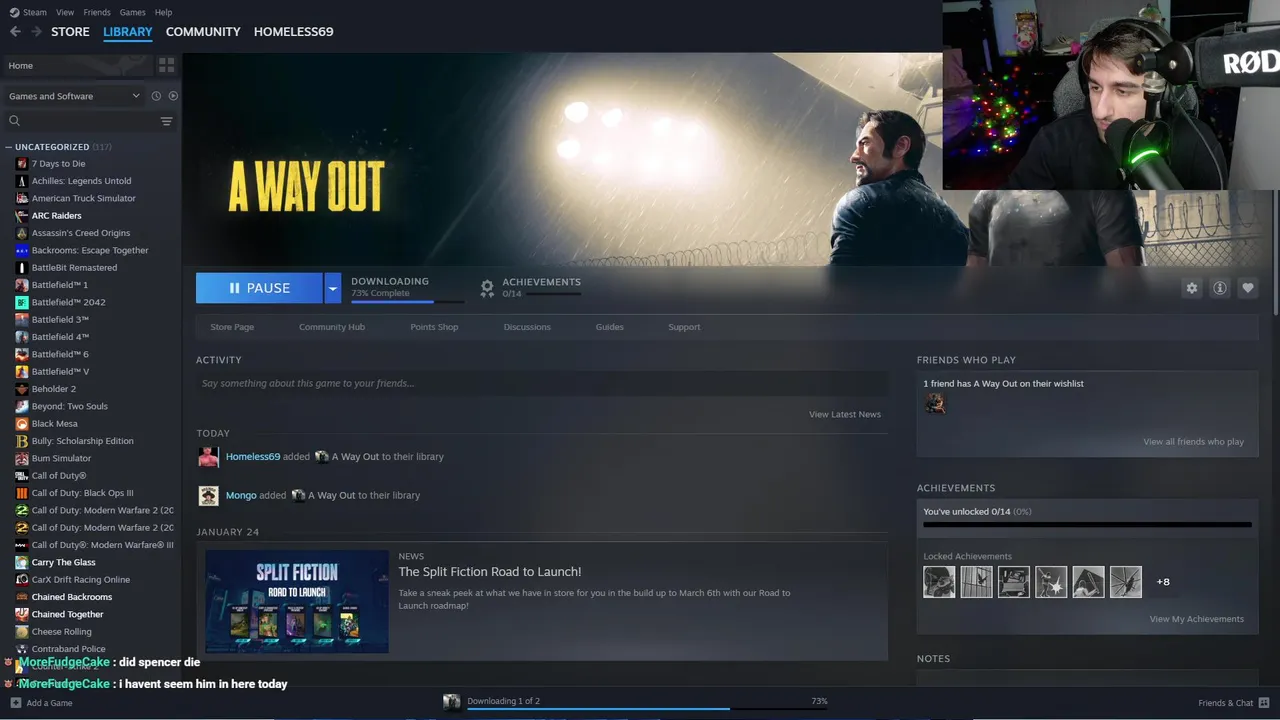Click View all friends who play
Viewport: 1280px width, 720px height.
point(1194,442)
